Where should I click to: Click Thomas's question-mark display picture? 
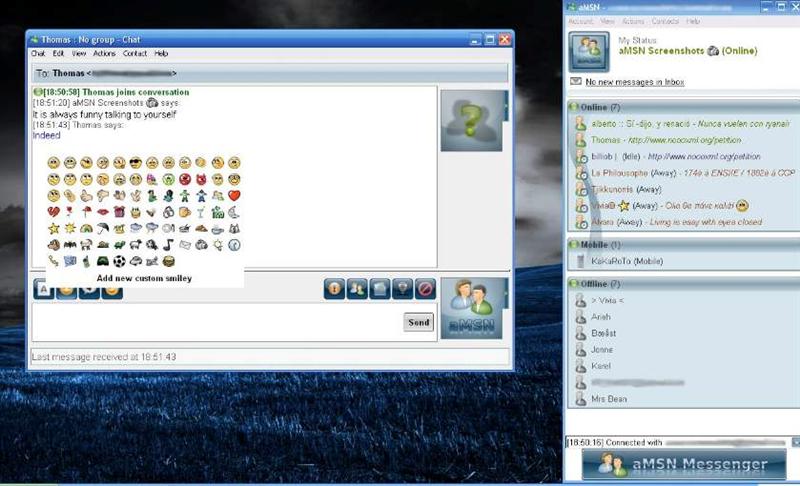pyautogui.click(x=471, y=121)
